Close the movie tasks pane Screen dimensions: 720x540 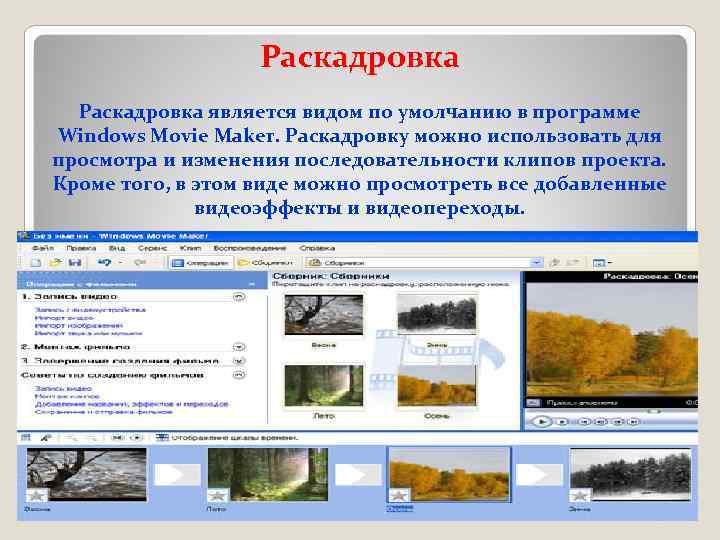(252, 284)
